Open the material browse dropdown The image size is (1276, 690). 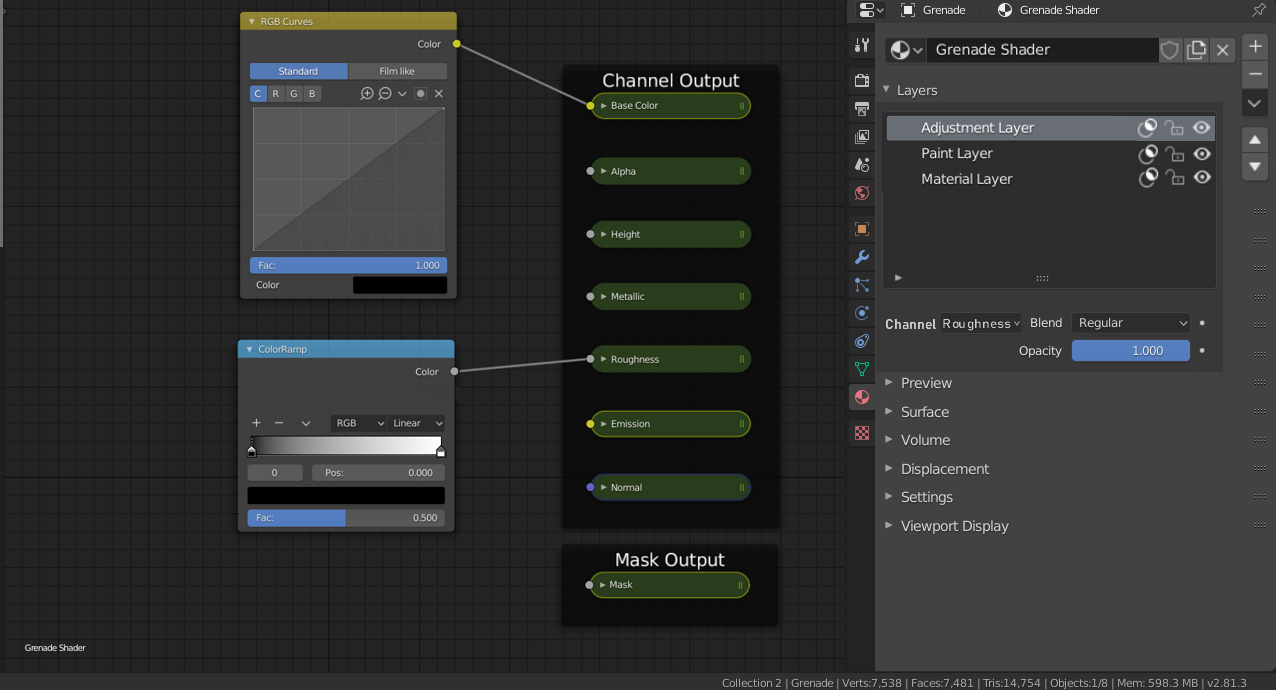pyautogui.click(x=906, y=50)
